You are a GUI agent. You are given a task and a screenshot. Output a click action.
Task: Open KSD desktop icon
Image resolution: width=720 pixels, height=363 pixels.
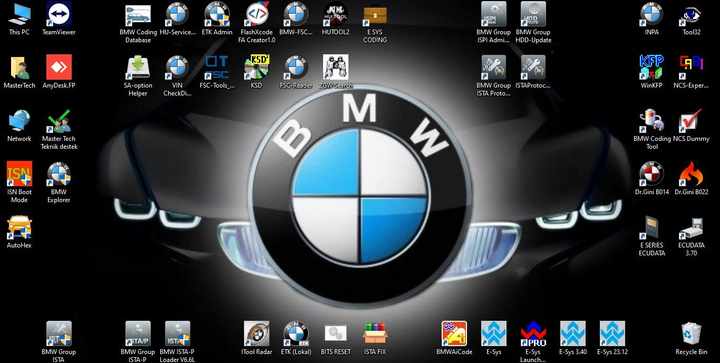257,72
